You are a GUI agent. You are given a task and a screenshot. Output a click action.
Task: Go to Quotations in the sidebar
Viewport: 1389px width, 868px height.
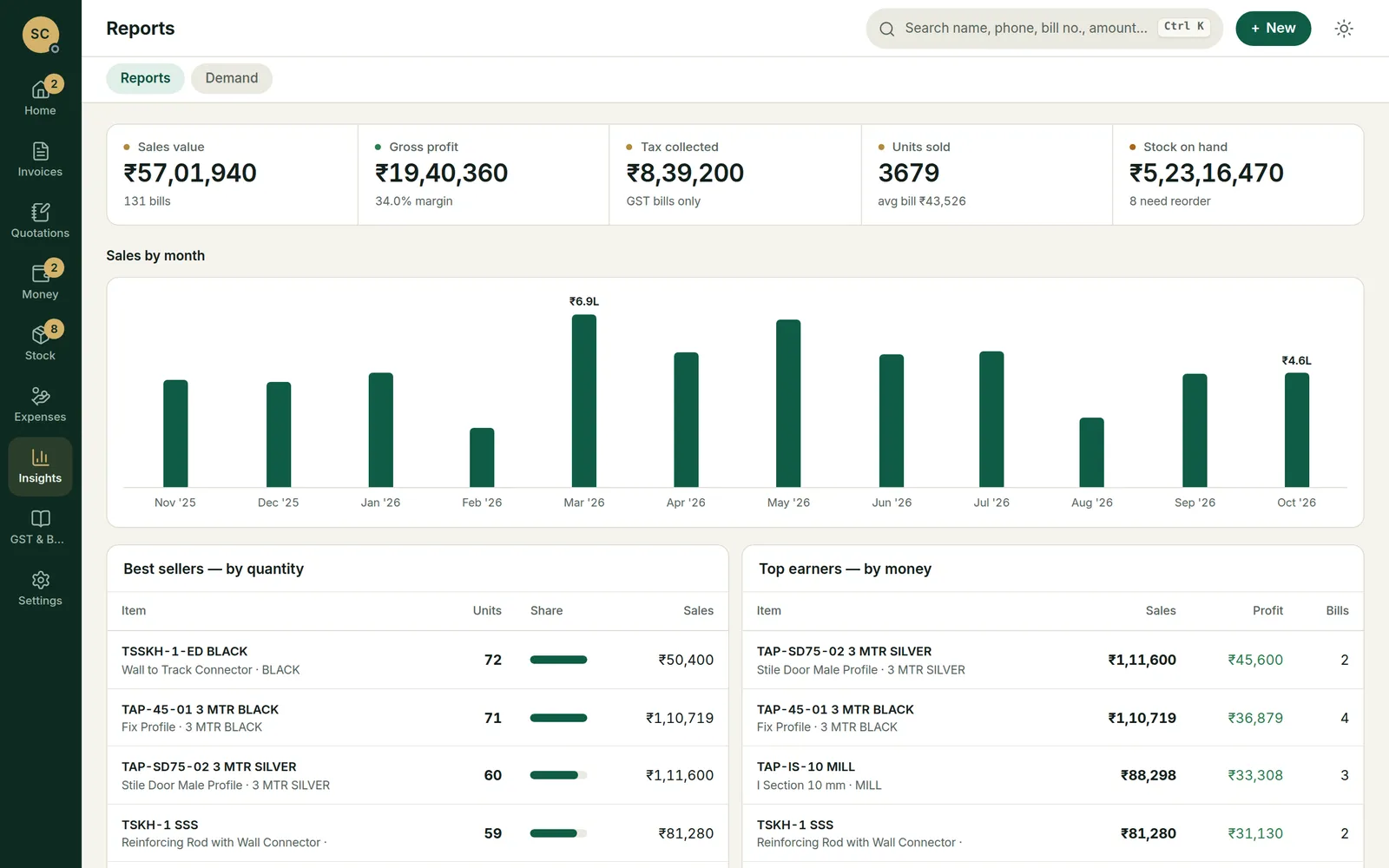click(x=40, y=221)
